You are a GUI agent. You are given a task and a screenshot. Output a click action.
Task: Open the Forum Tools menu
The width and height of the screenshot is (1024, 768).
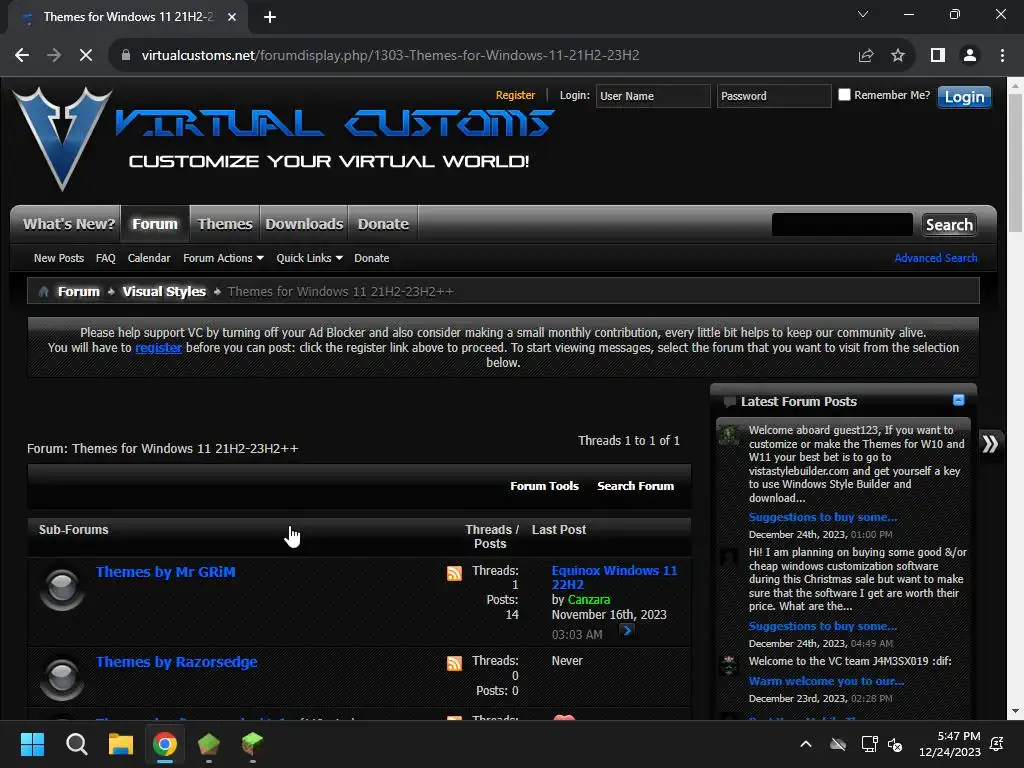pyautogui.click(x=545, y=486)
